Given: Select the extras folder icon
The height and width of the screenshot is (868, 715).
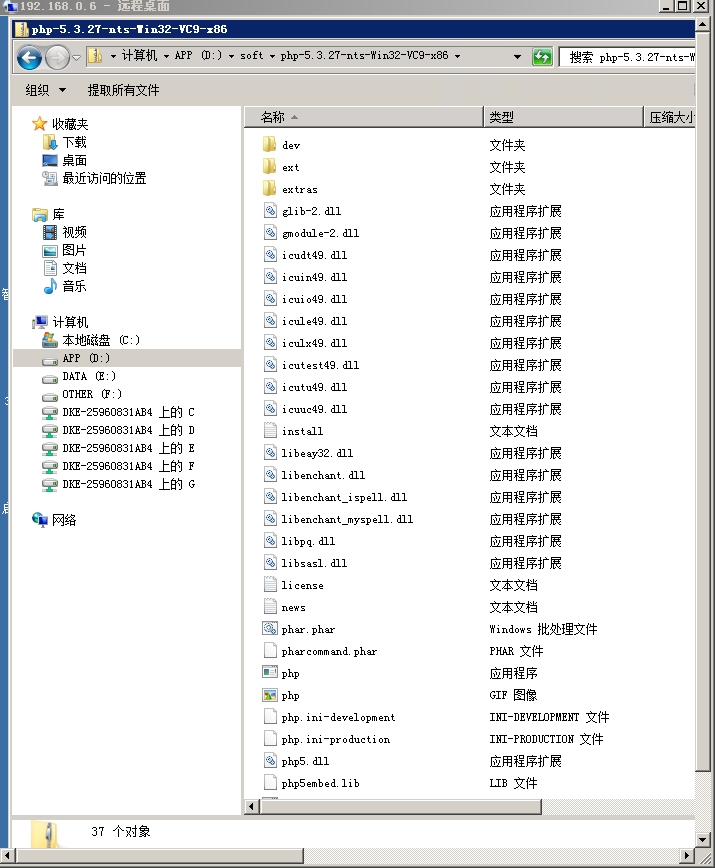Looking at the screenshot, I should (269, 189).
